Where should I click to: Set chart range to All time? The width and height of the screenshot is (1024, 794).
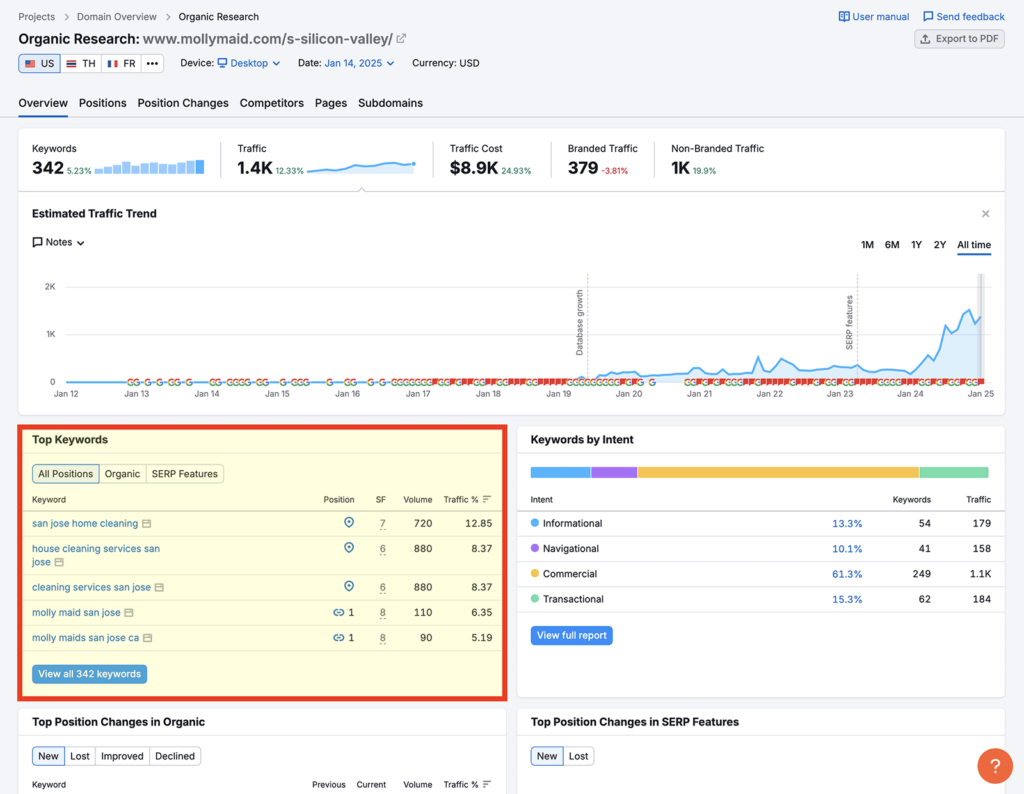tap(974, 245)
